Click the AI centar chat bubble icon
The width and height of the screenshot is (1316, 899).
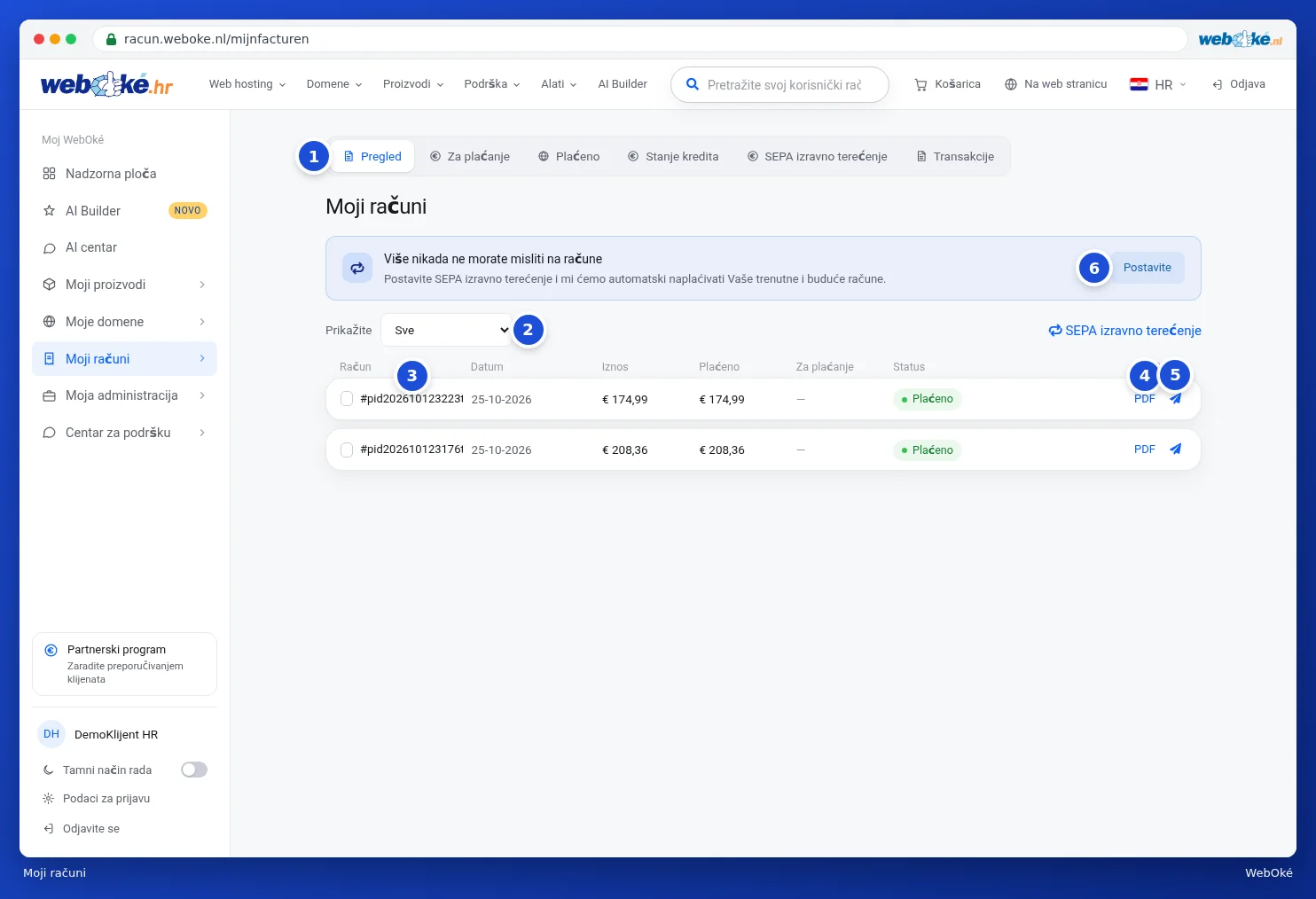50,248
